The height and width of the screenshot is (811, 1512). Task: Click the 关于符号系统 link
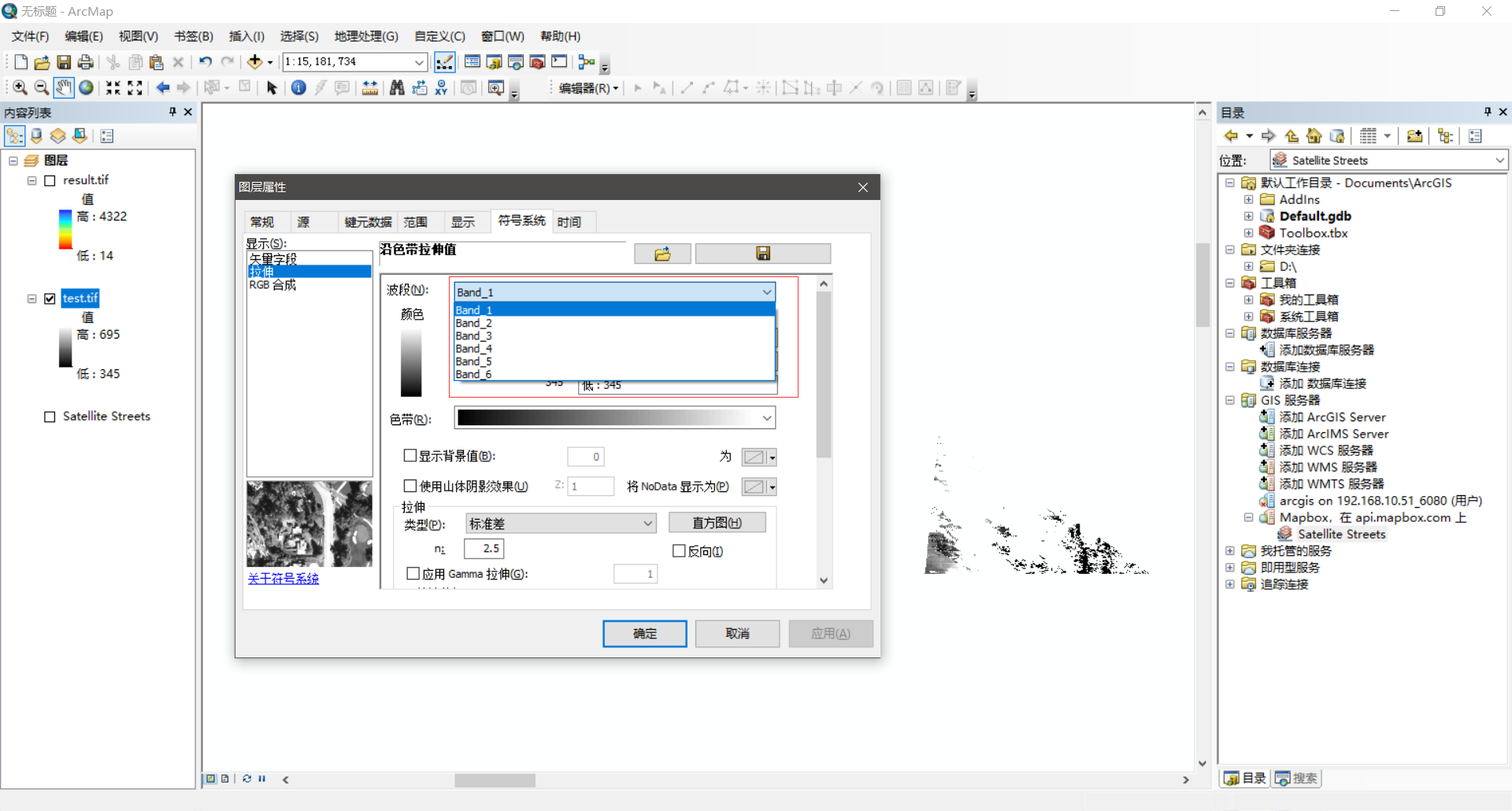[283, 578]
